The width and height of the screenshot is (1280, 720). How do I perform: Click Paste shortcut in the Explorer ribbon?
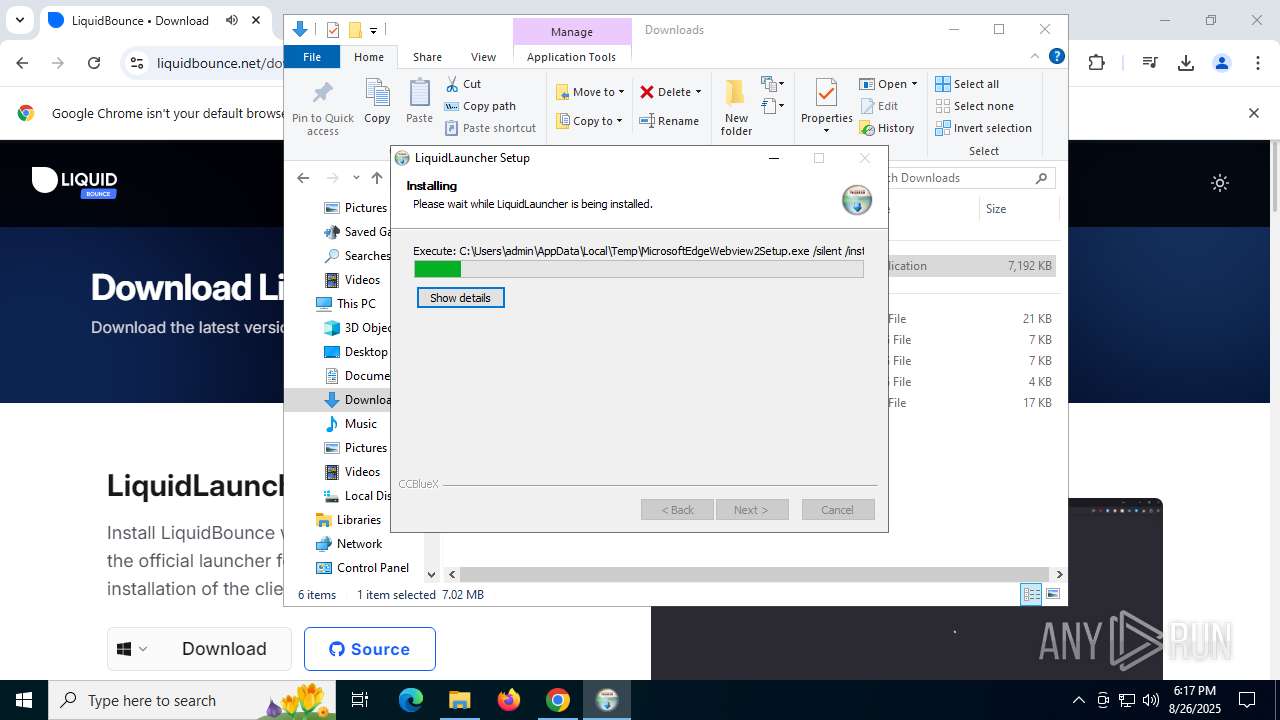[x=490, y=128]
